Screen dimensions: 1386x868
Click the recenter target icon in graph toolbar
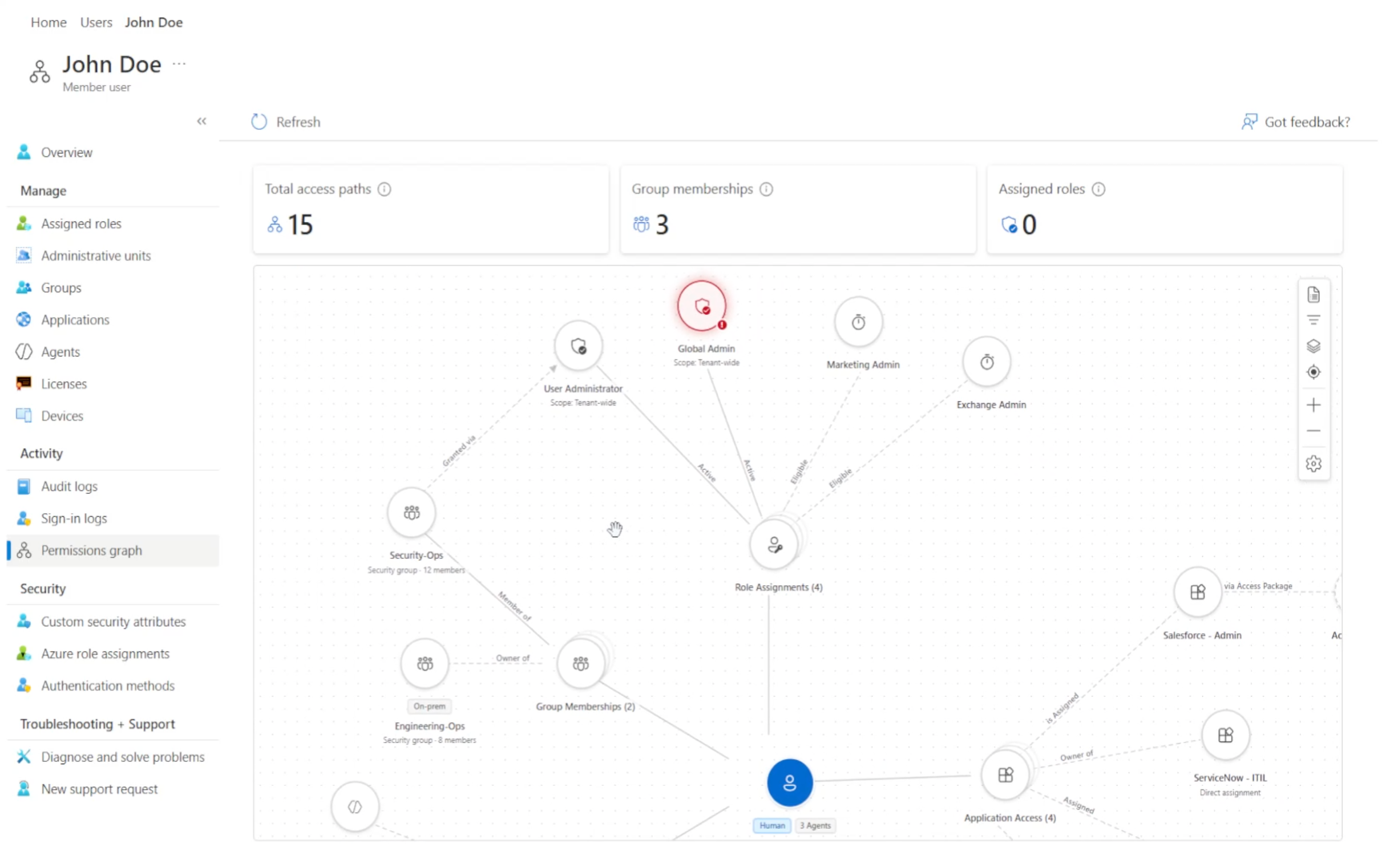[1313, 372]
